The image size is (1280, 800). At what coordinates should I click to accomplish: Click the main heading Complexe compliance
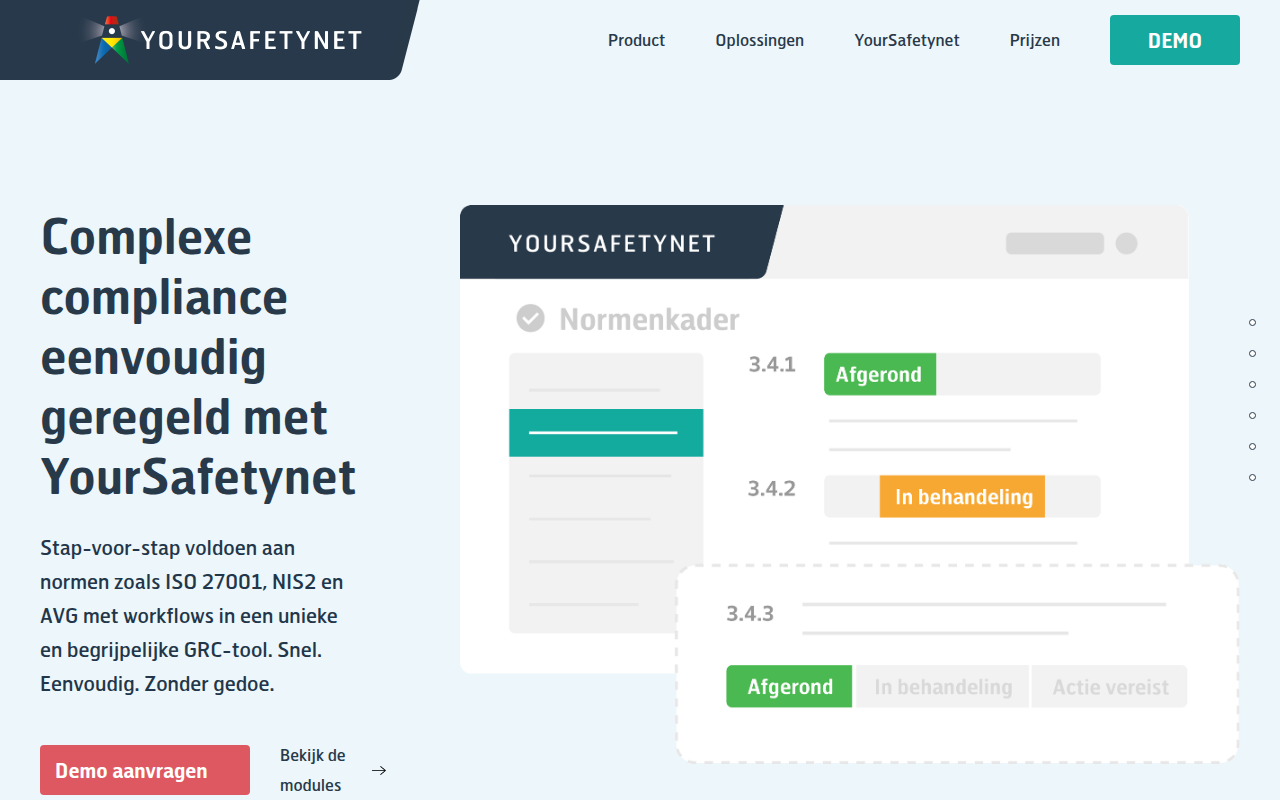pyautogui.click(x=199, y=357)
